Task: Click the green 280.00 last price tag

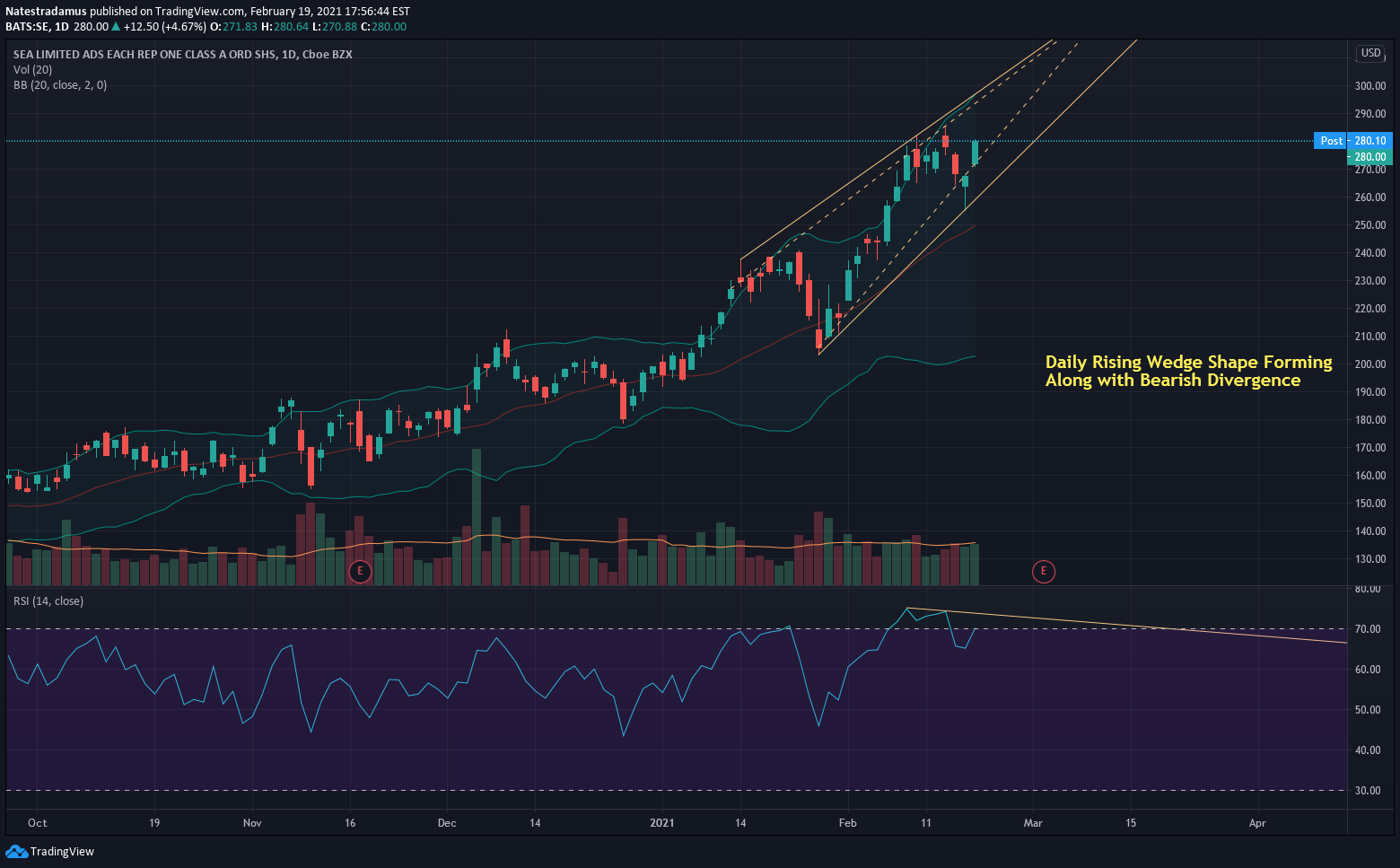Action: tap(1370, 157)
